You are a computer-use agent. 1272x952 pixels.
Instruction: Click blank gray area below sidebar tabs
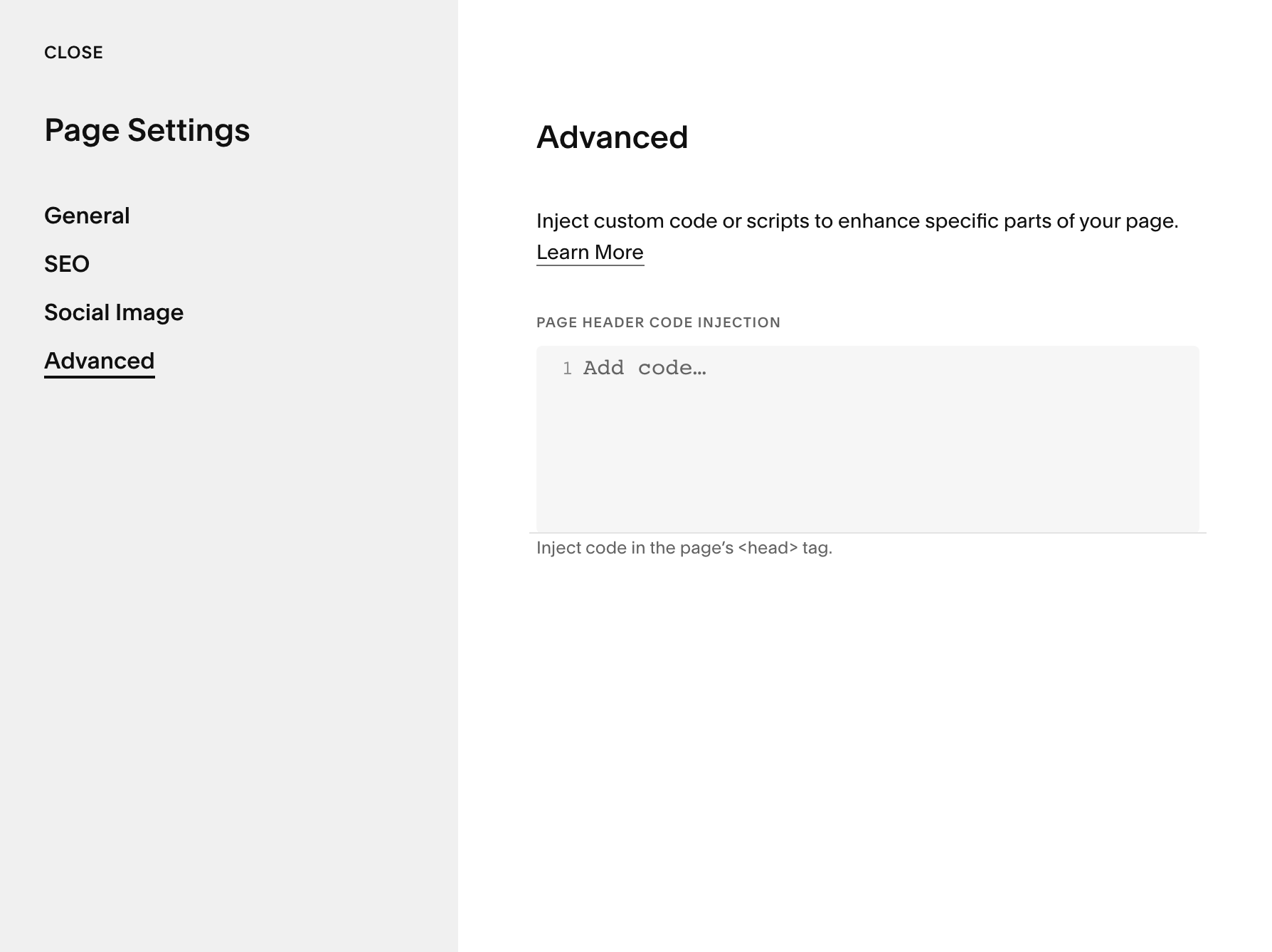click(228, 640)
